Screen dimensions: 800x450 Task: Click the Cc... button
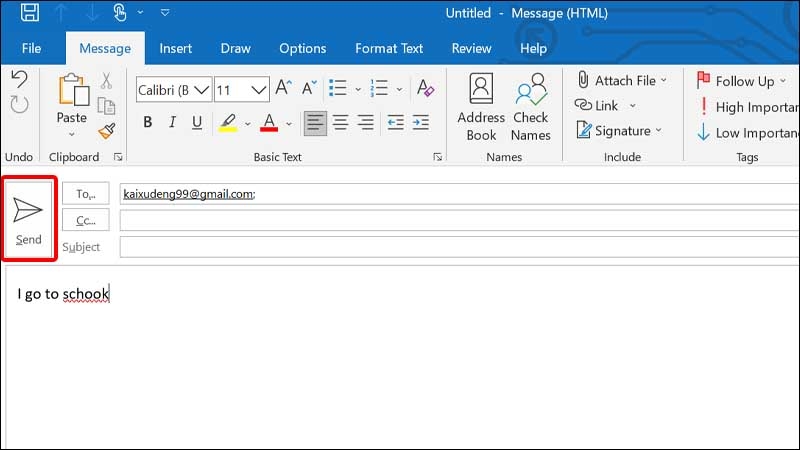click(x=86, y=220)
